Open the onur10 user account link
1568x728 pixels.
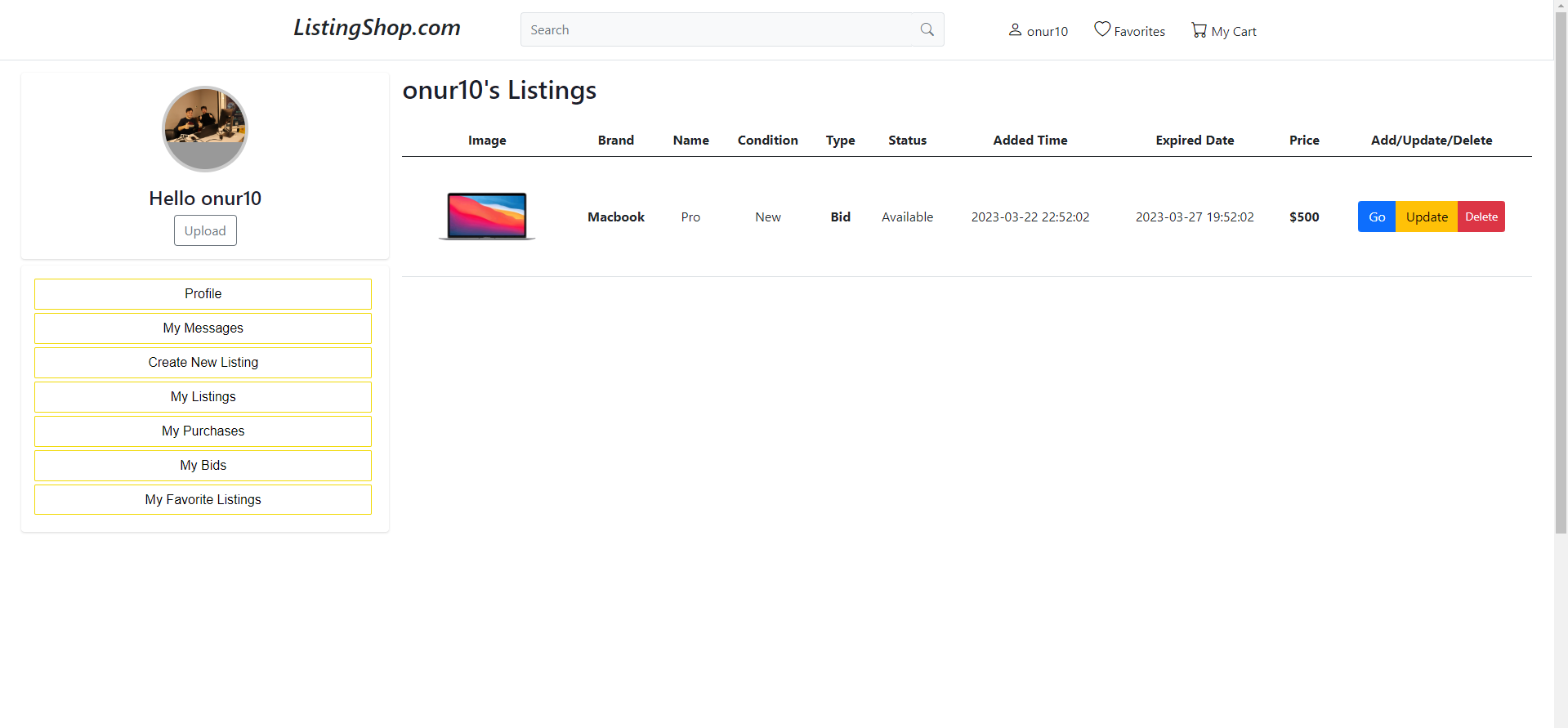tap(1038, 30)
